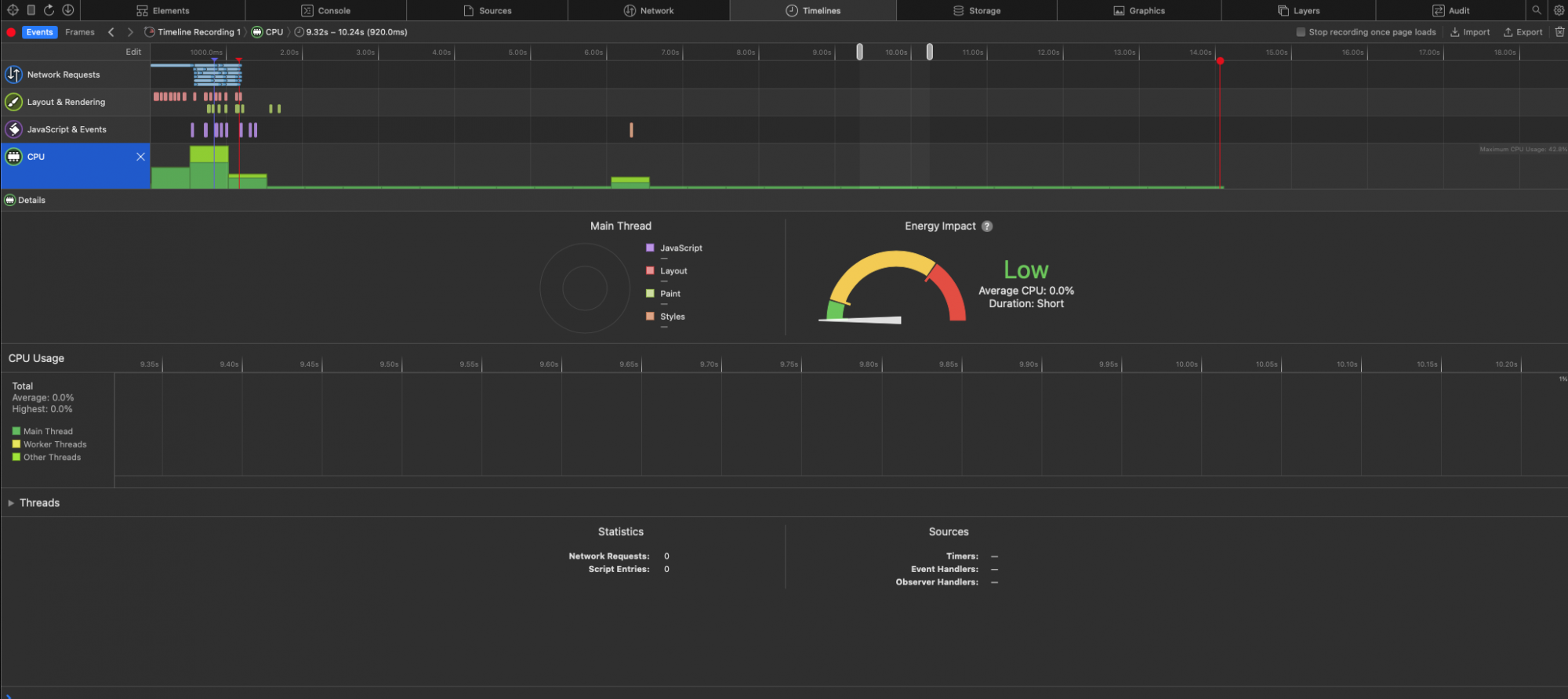Open the Energy Impact help question mark

coord(987,226)
